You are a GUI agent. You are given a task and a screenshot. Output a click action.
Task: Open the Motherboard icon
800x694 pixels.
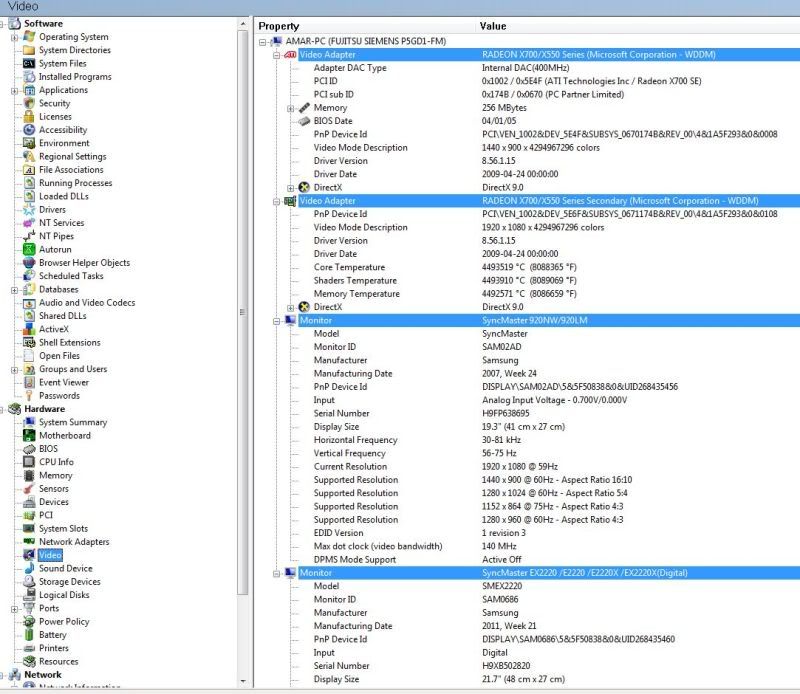coord(29,435)
